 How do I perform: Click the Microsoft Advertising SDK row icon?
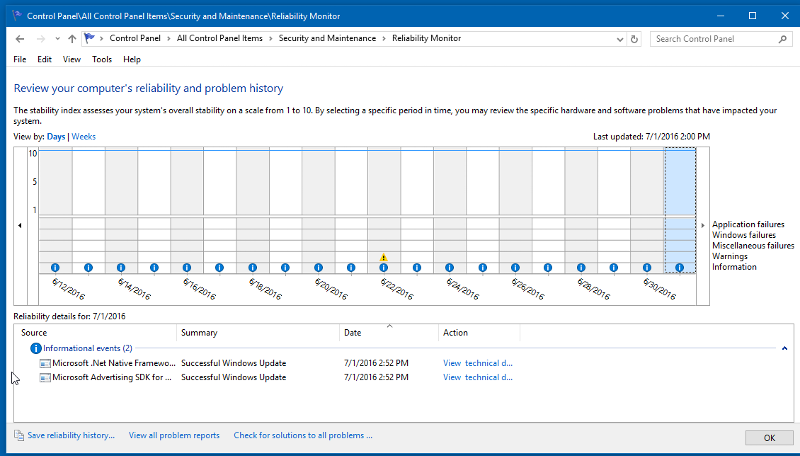[45, 377]
